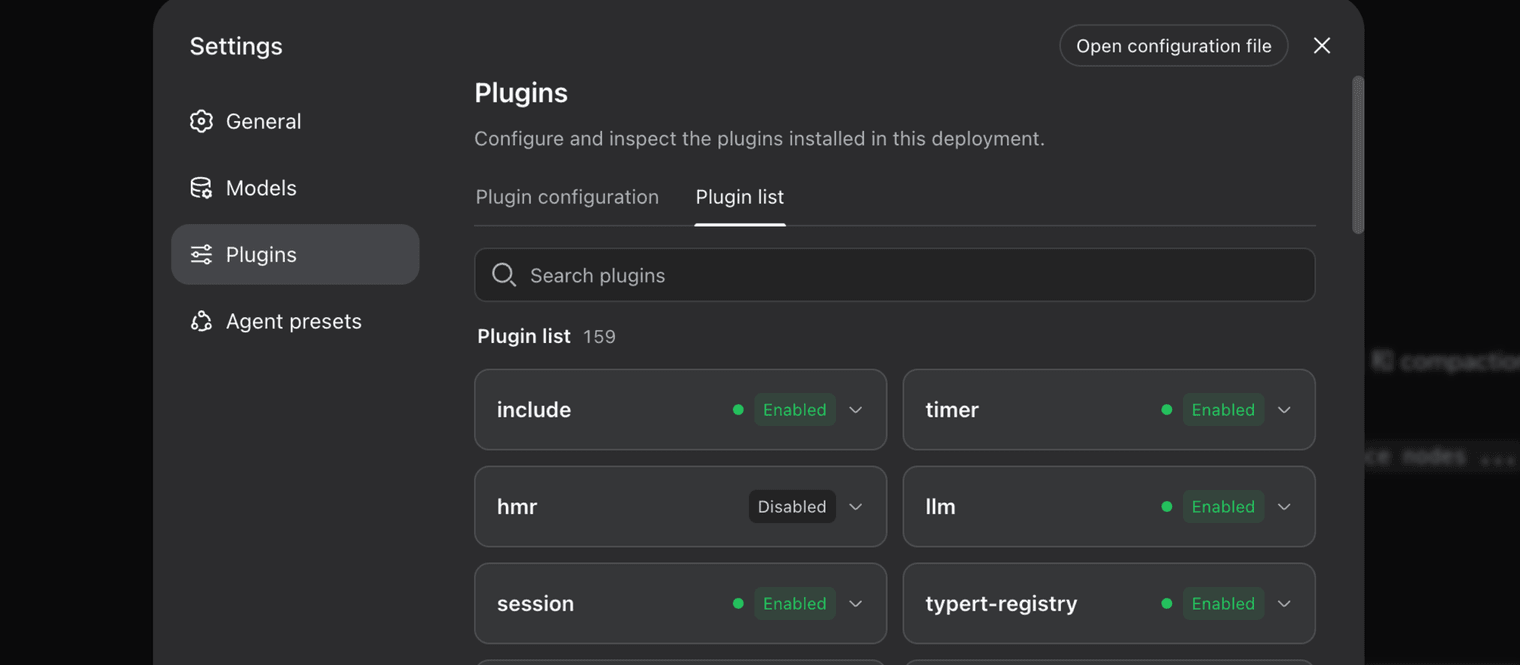Click the Agent presets icon
Image resolution: width=1520 pixels, height=665 pixels.
click(x=201, y=321)
